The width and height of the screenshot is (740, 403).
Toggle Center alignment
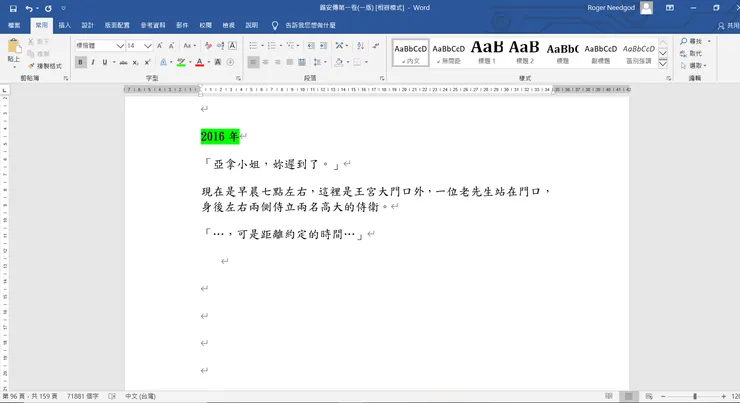pos(266,62)
